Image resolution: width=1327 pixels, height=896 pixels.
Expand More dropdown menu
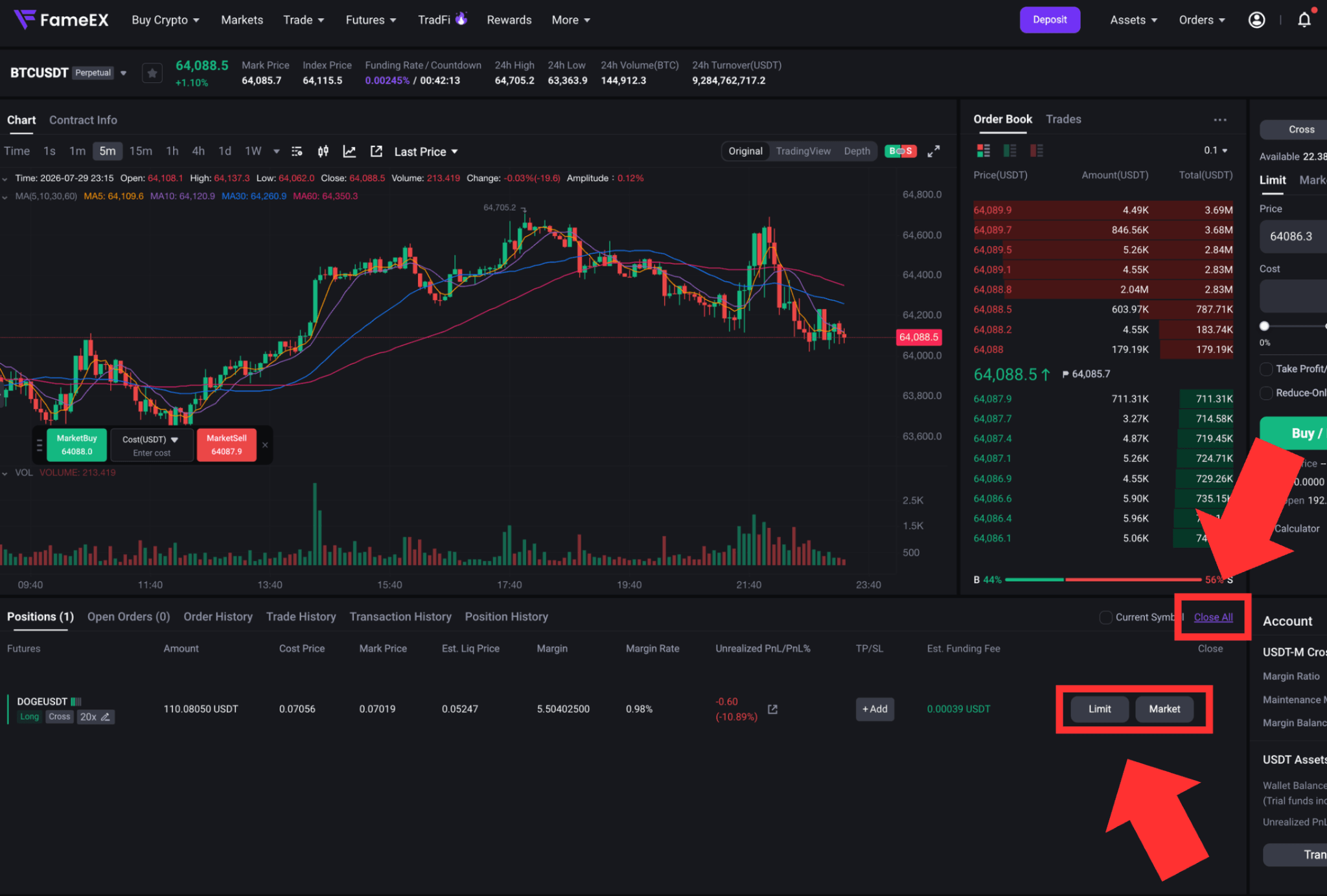coord(571,20)
